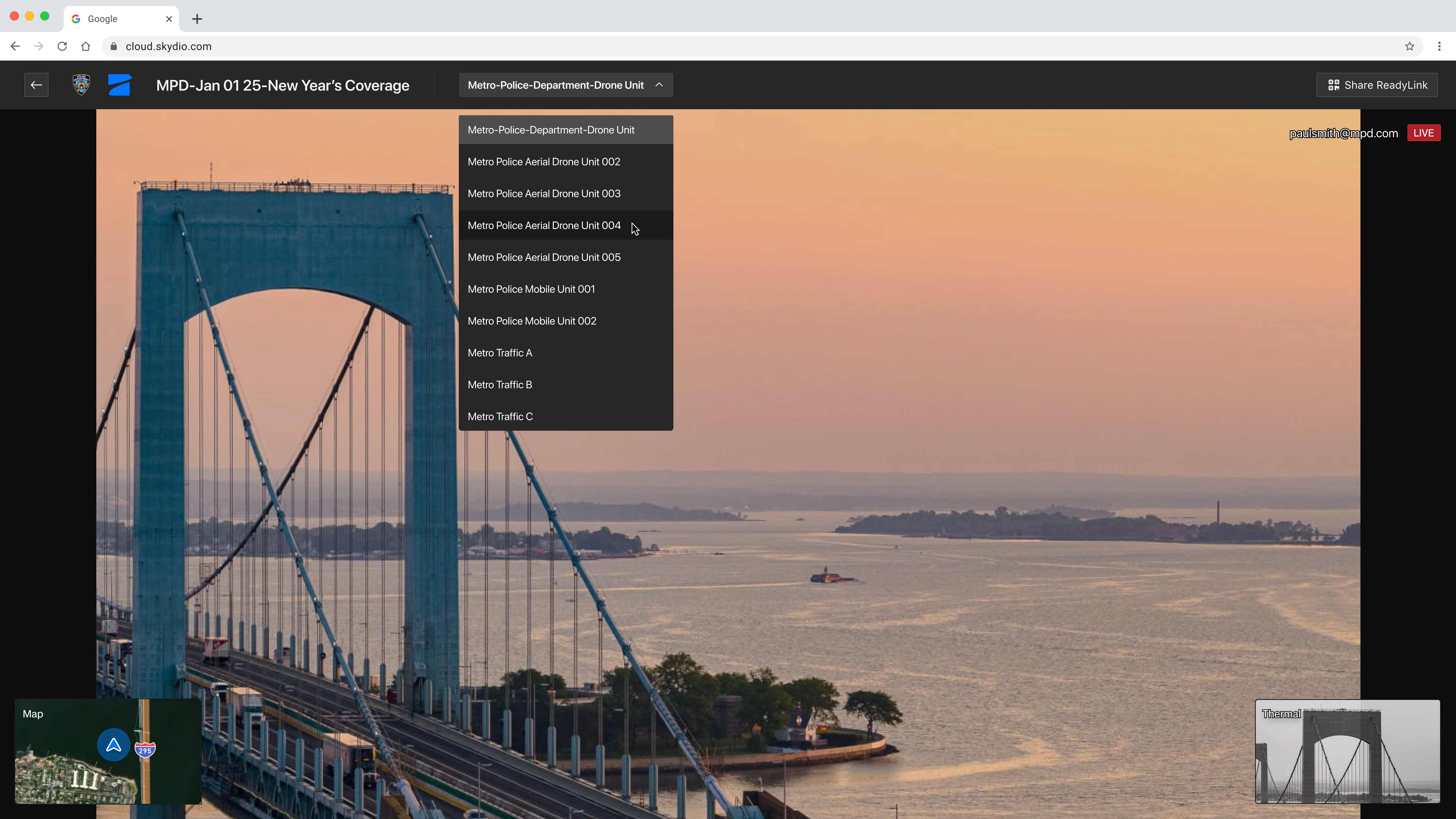Go to browser home page icon
The image size is (1456, 819).
85,46
